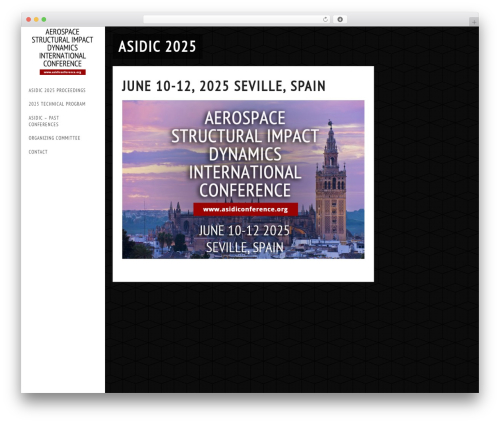Click the round download icon in toolbar
Image resolution: width=500 pixels, height=423 pixels.
click(340, 20)
